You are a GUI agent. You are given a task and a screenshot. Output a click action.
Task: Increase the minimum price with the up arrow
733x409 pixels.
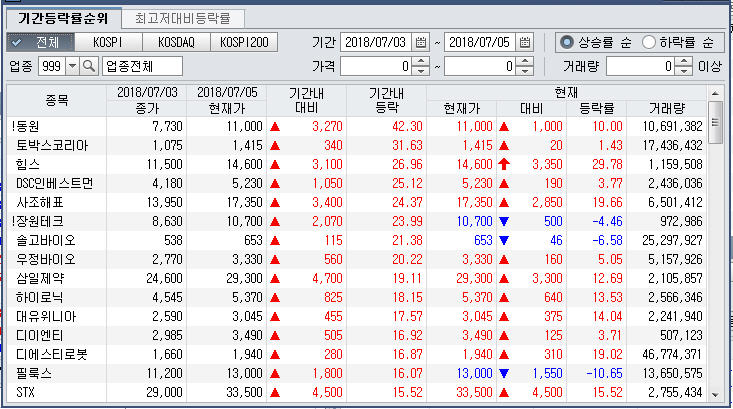click(x=433, y=61)
